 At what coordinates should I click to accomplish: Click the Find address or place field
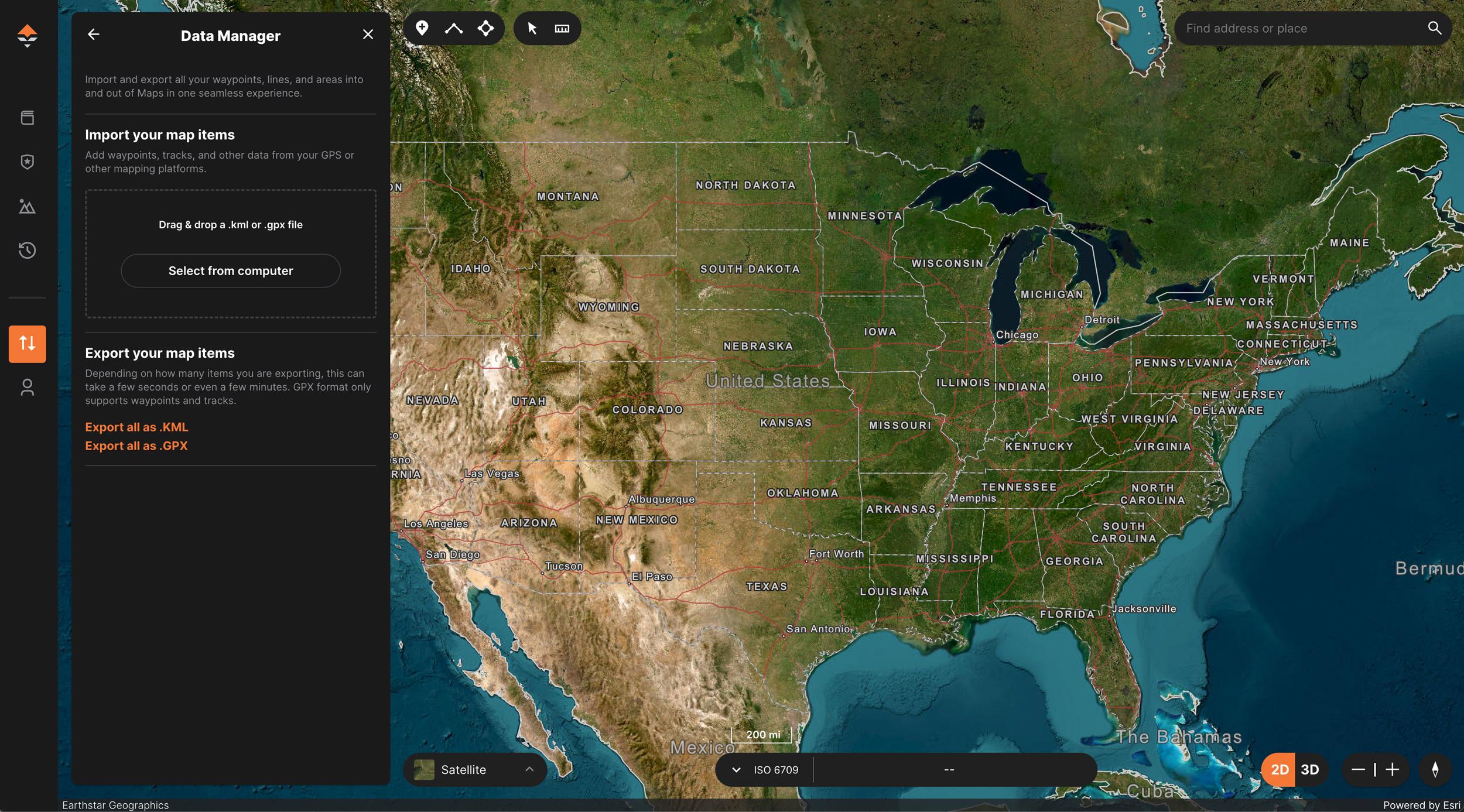coord(1300,28)
